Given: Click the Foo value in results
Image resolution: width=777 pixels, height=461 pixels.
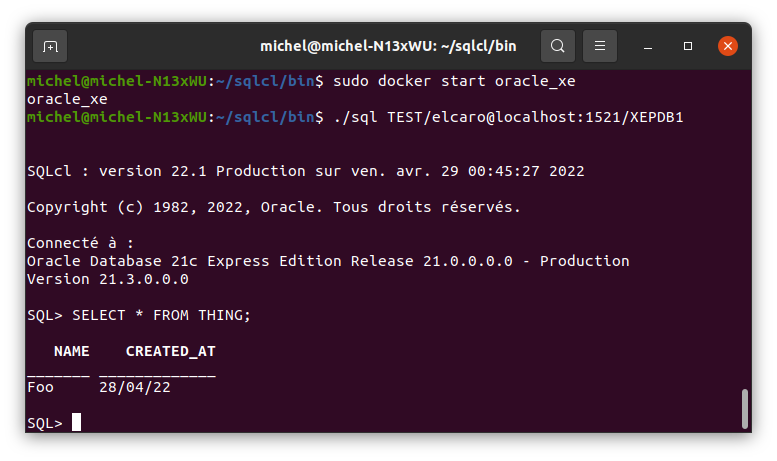Looking at the screenshot, I should (40, 387).
